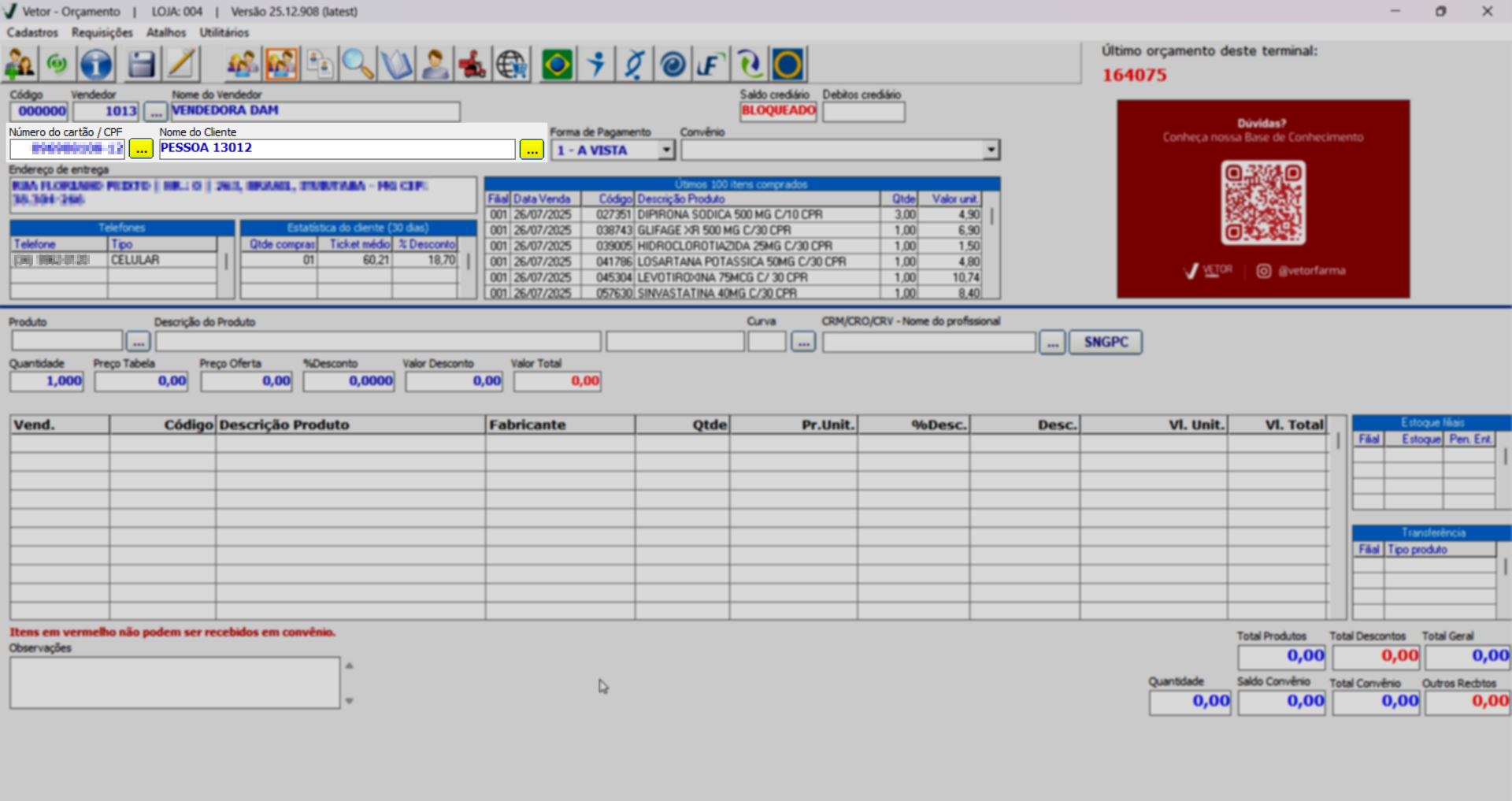Click the magnifying glass search icon
The height and width of the screenshot is (801, 1512).
[358, 65]
